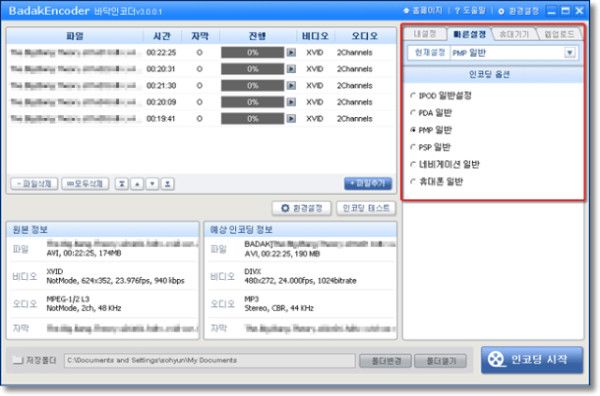
Task: Switch to the 휴대기기 tab
Action: click(514, 34)
